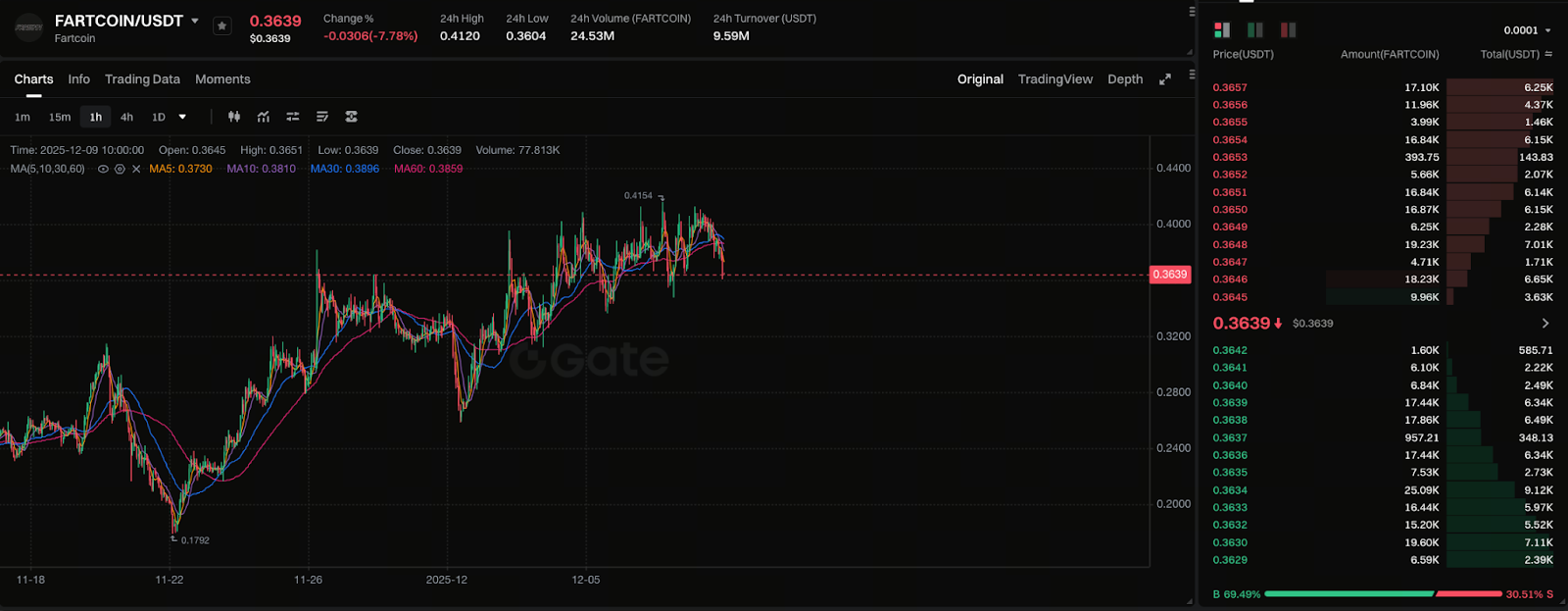
Task: Show buy orders only in order book
Action: 1255,30
